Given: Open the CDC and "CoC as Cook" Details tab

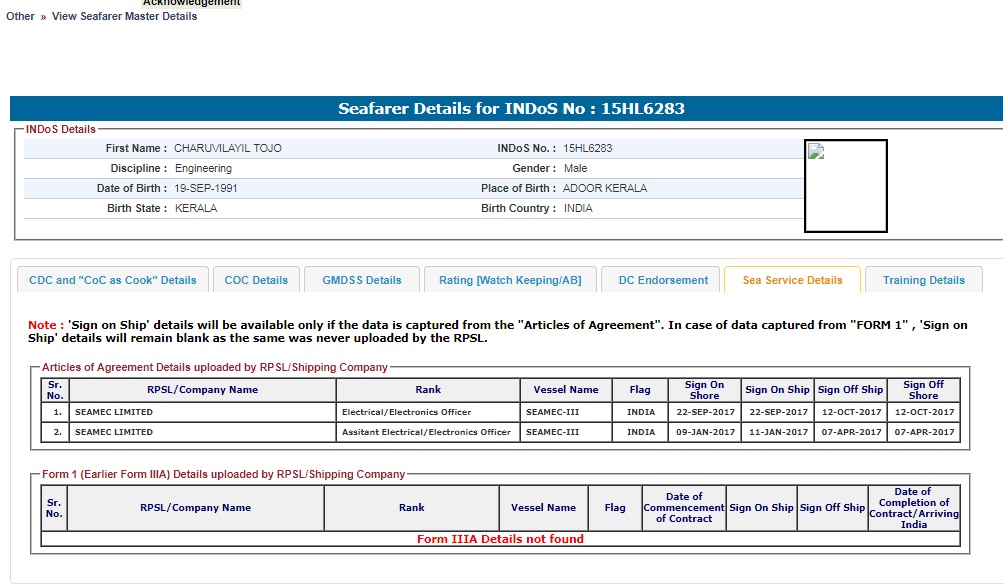Looking at the screenshot, I should [x=113, y=280].
